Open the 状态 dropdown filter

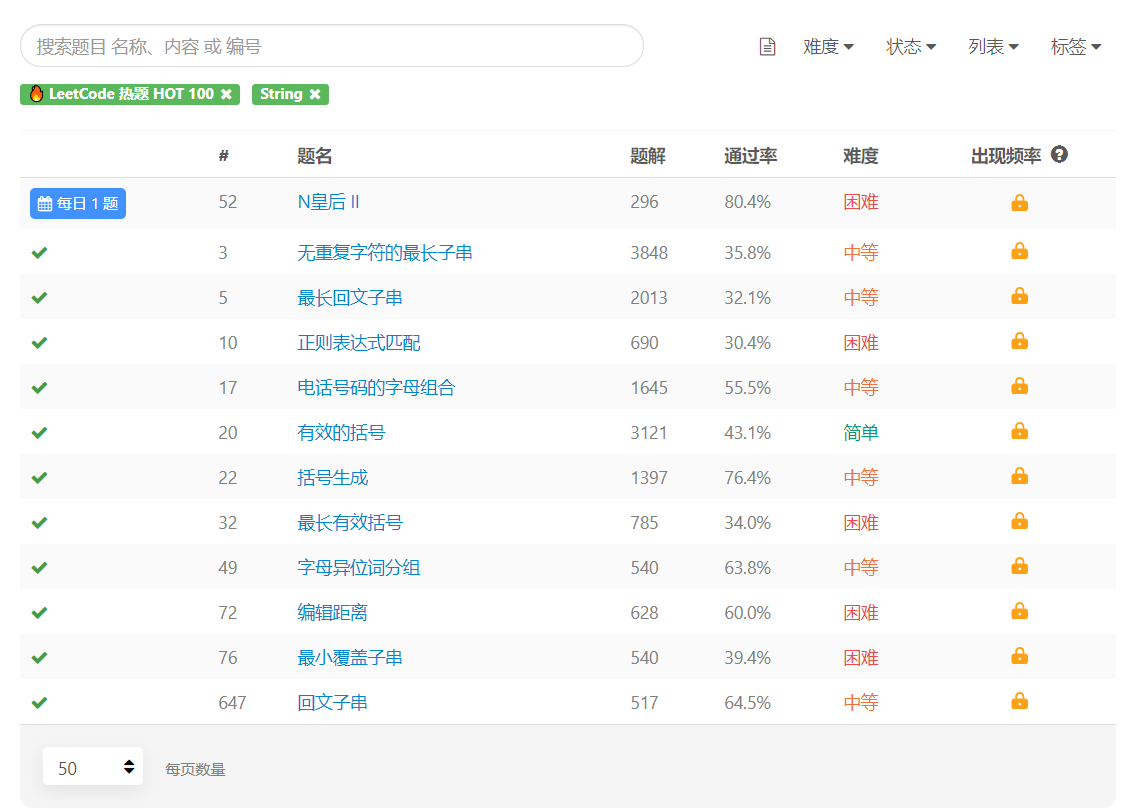click(x=911, y=47)
